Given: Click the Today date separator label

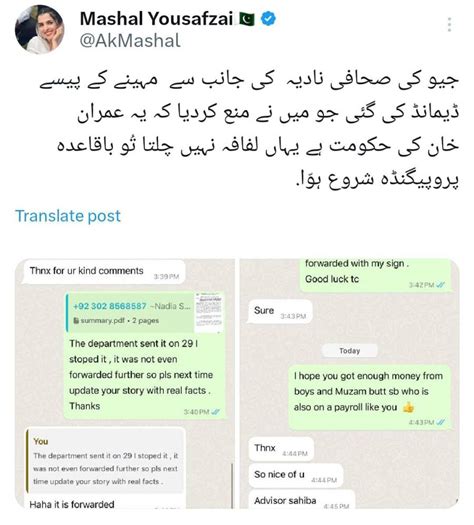Looking at the screenshot, I should click(x=349, y=351).
